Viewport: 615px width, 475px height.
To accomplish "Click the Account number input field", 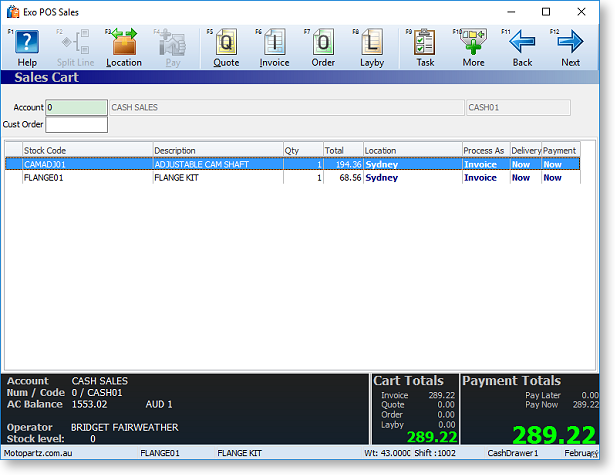I will click(75, 107).
